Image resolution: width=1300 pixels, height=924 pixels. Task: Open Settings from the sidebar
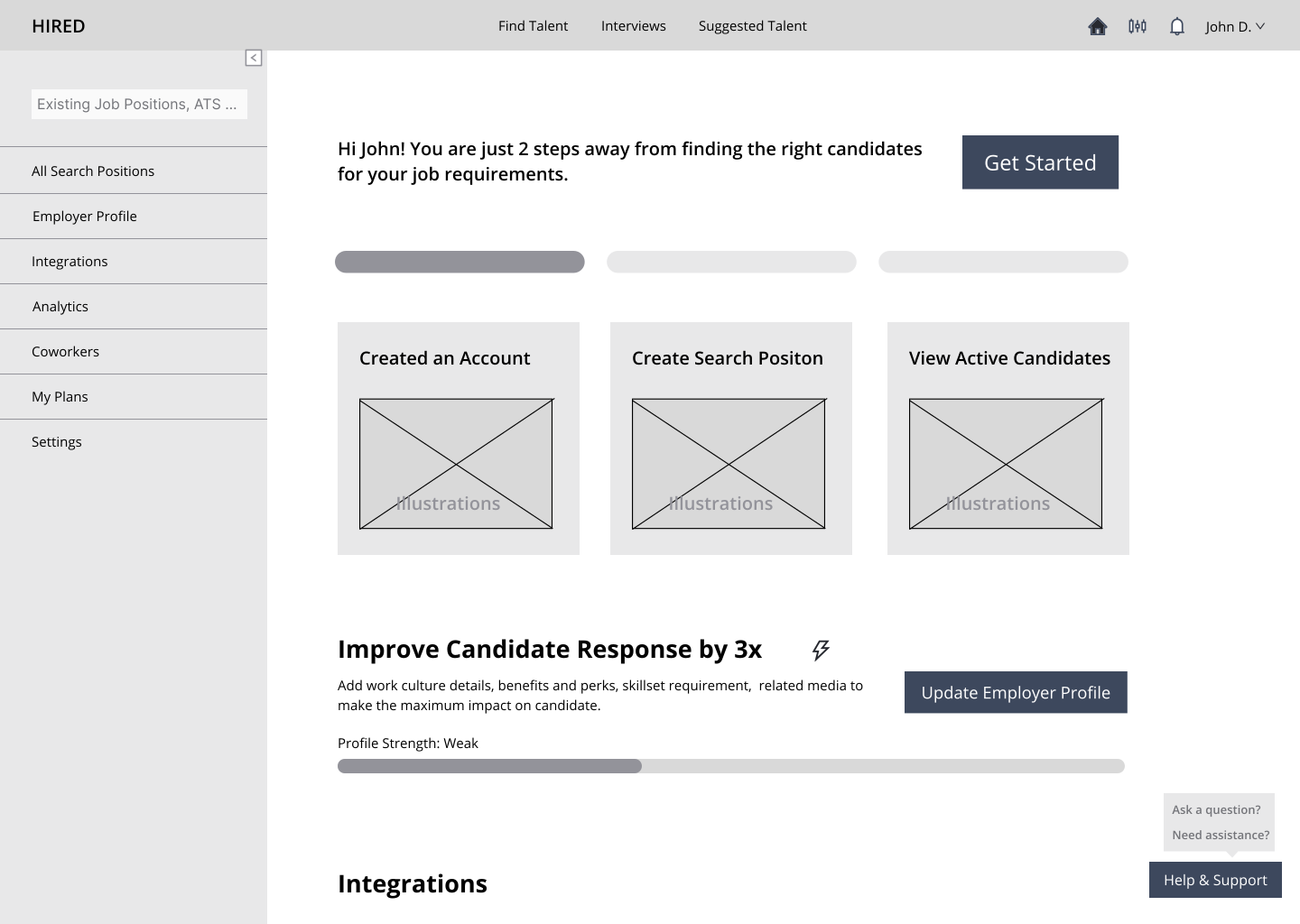(56, 441)
